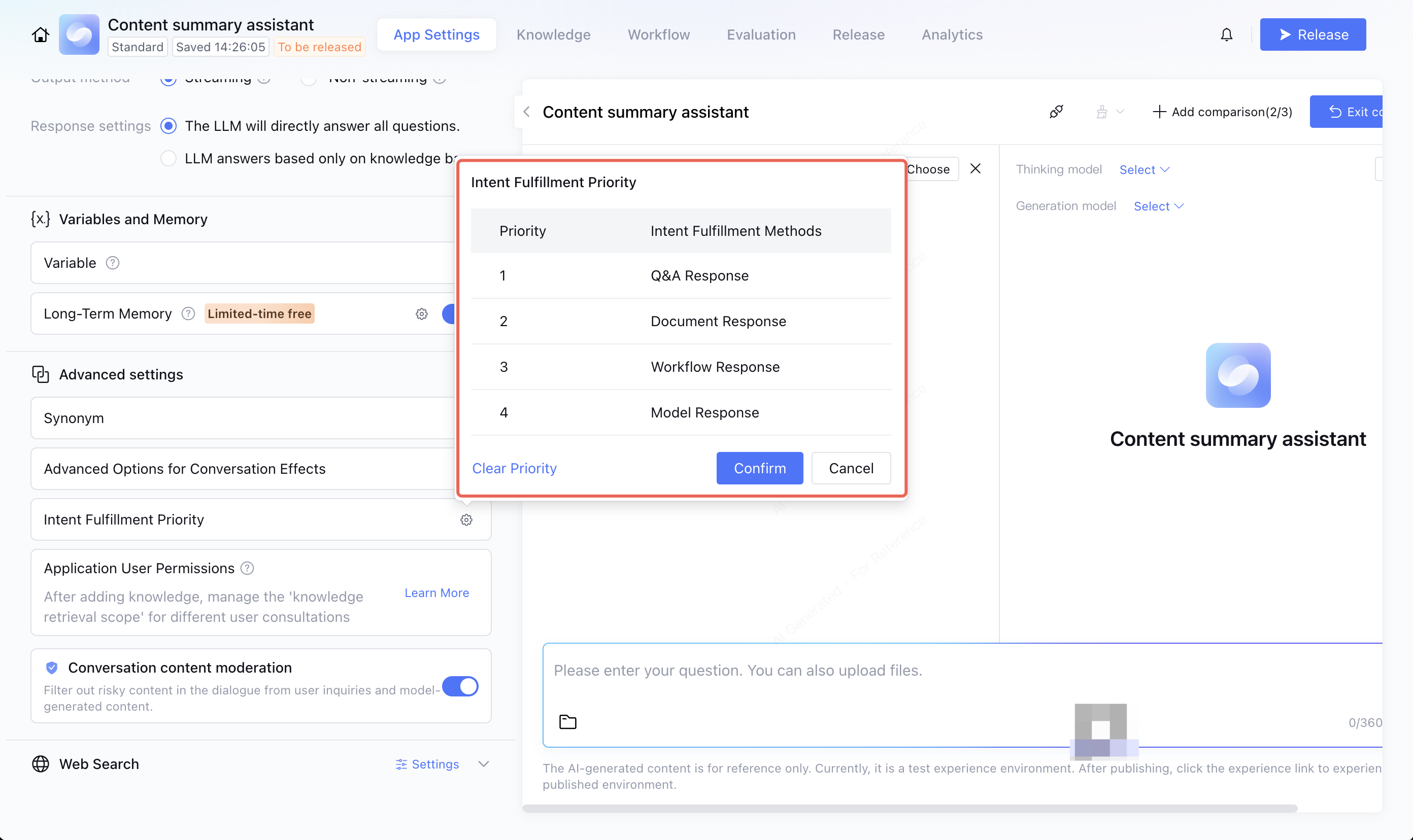Open the Analytics tab

[x=952, y=34]
